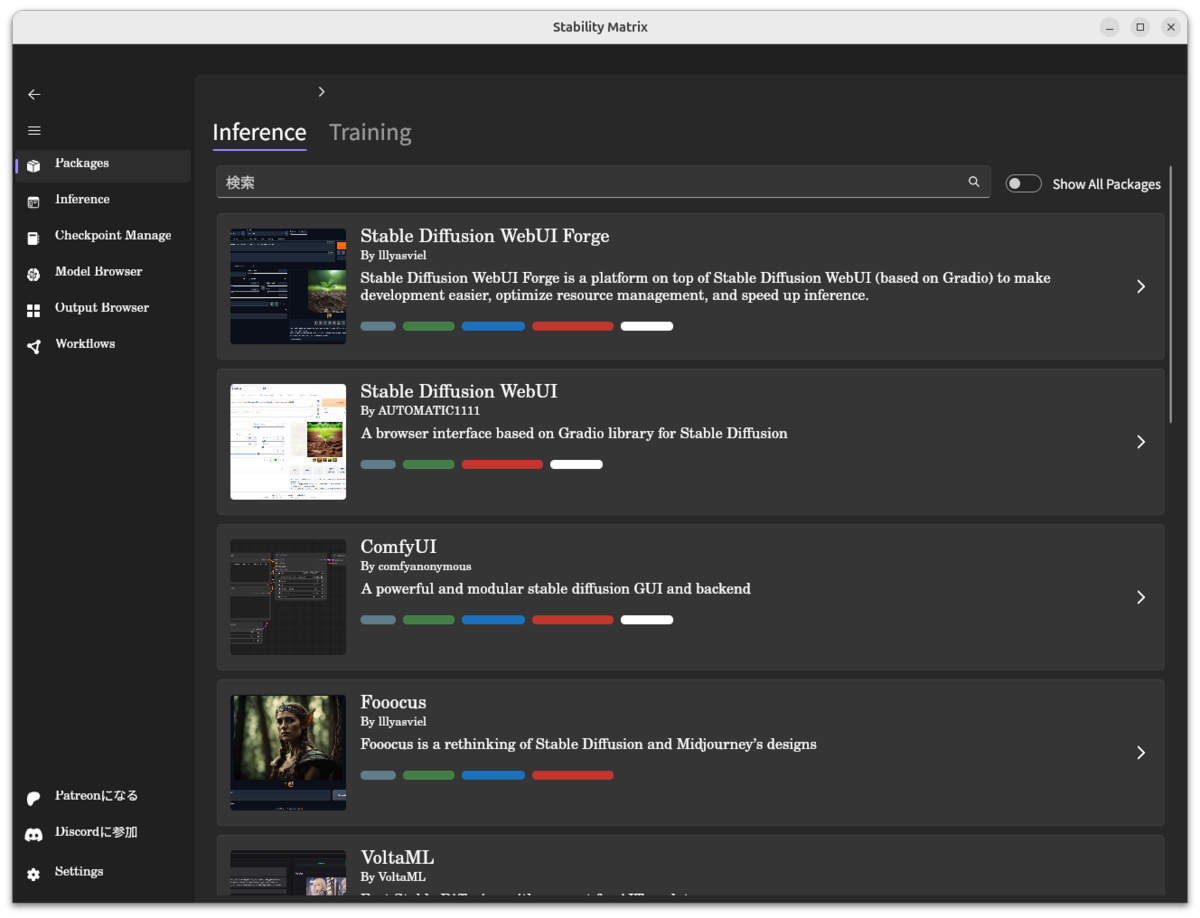The height and width of the screenshot is (918, 1200).
Task: Click the green badge on Fooocus card
Action: tap(429, 775)
